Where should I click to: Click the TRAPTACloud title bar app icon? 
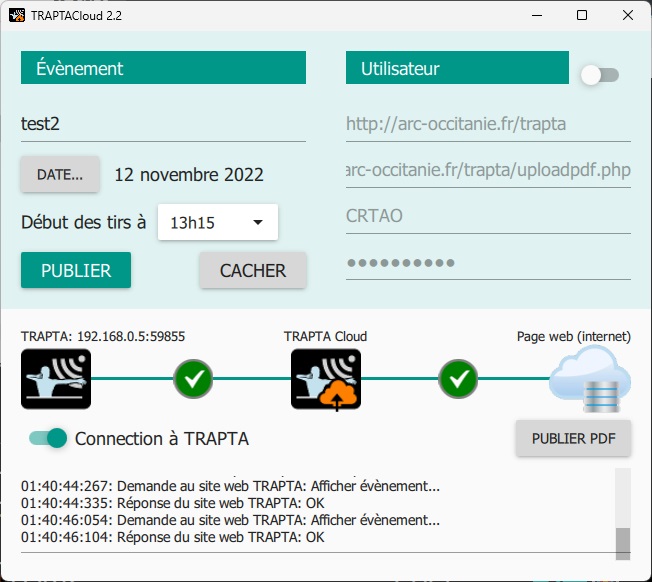(17, 15)
